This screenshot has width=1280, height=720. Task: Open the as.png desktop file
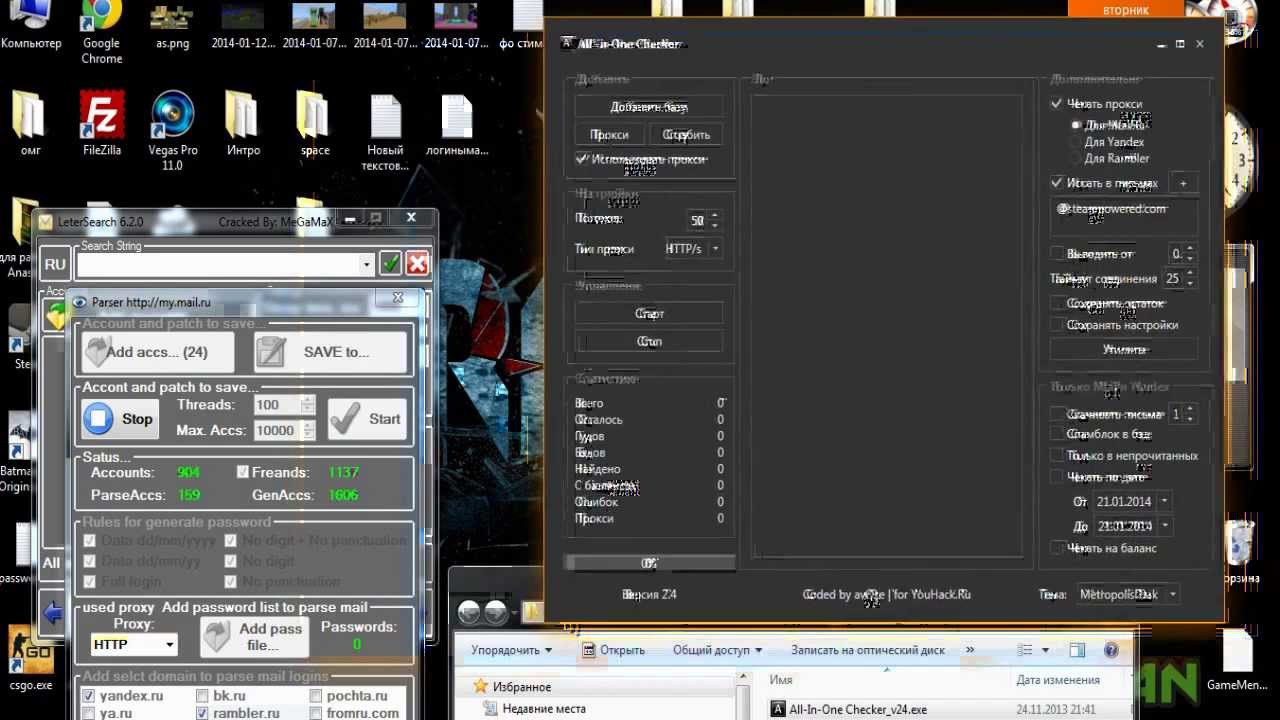point(173,28)
